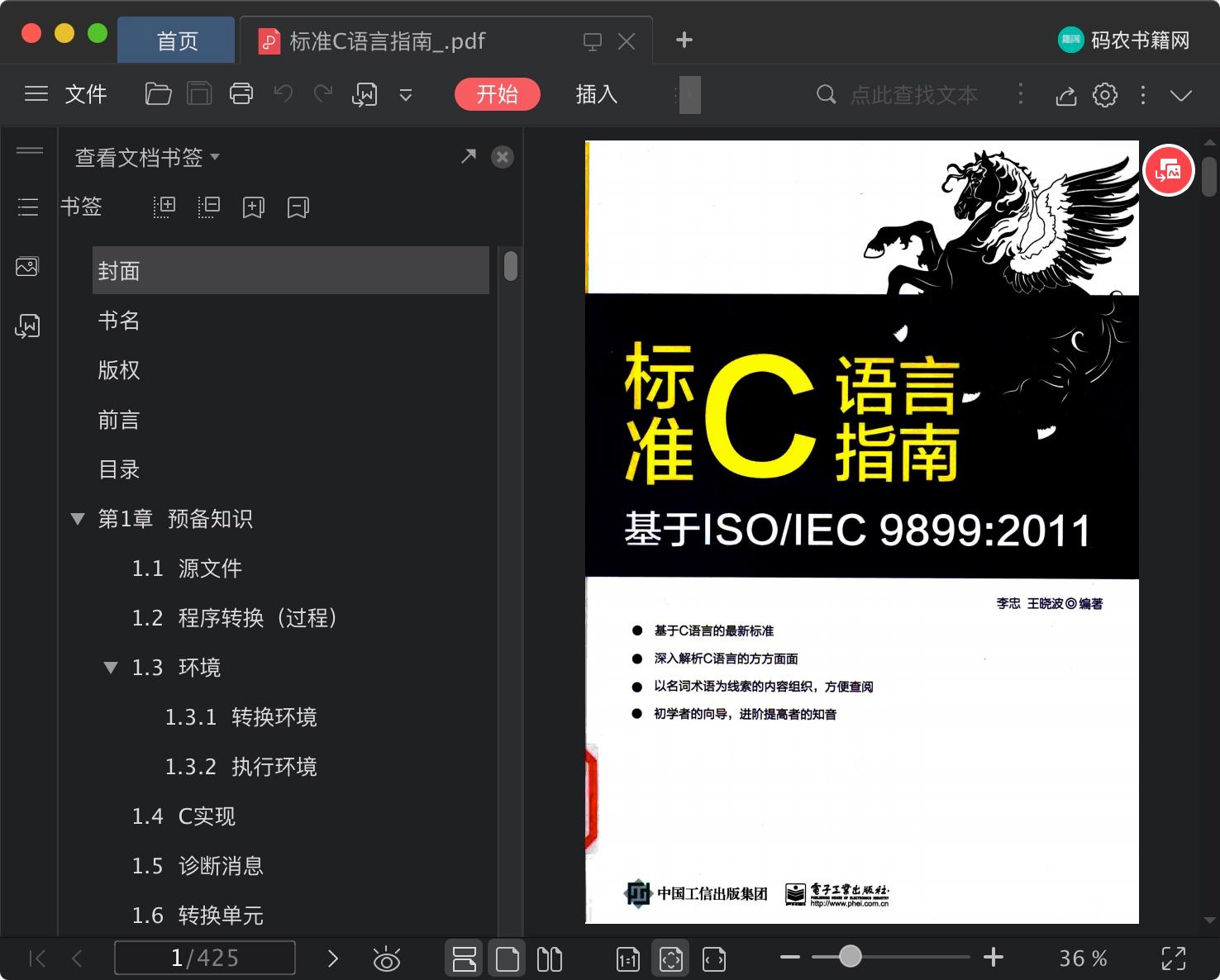Click the PDF to Word export toolbar icon
The image size is (1220, 980).
365,95
